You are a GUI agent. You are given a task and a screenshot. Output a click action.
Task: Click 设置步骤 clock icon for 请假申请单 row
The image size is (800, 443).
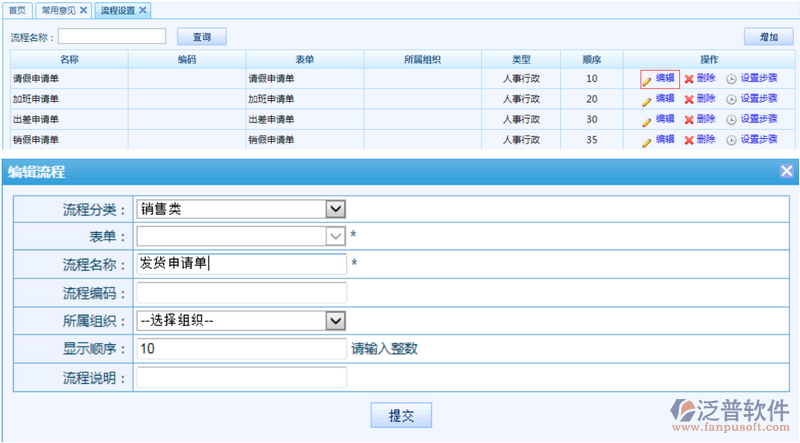pyautogui.click(x=731, y=79)
